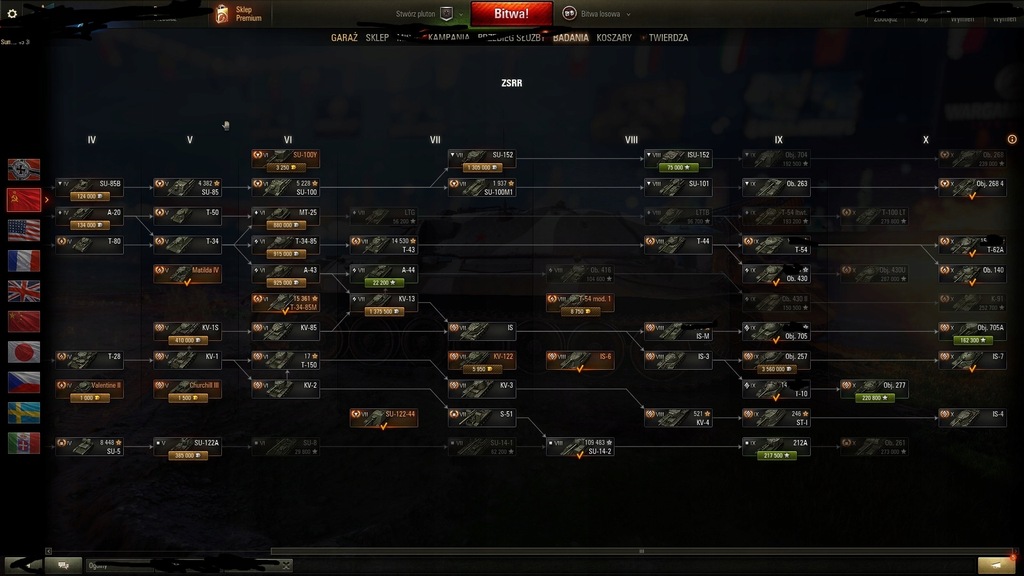Select the German nation flag

pyautogui.click(x=24, y=169)
